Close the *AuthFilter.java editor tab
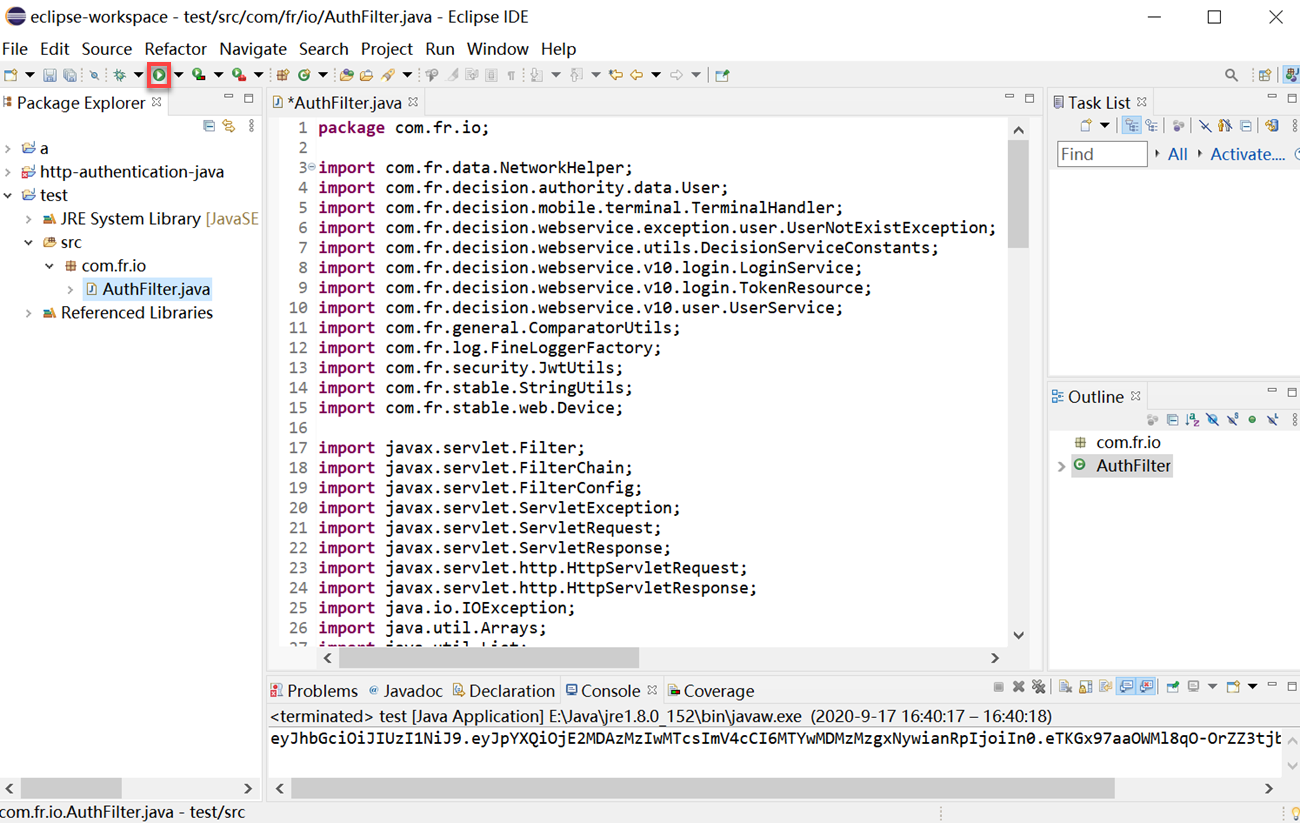The height and width of the screenshot is (823, 1300). 413,102
